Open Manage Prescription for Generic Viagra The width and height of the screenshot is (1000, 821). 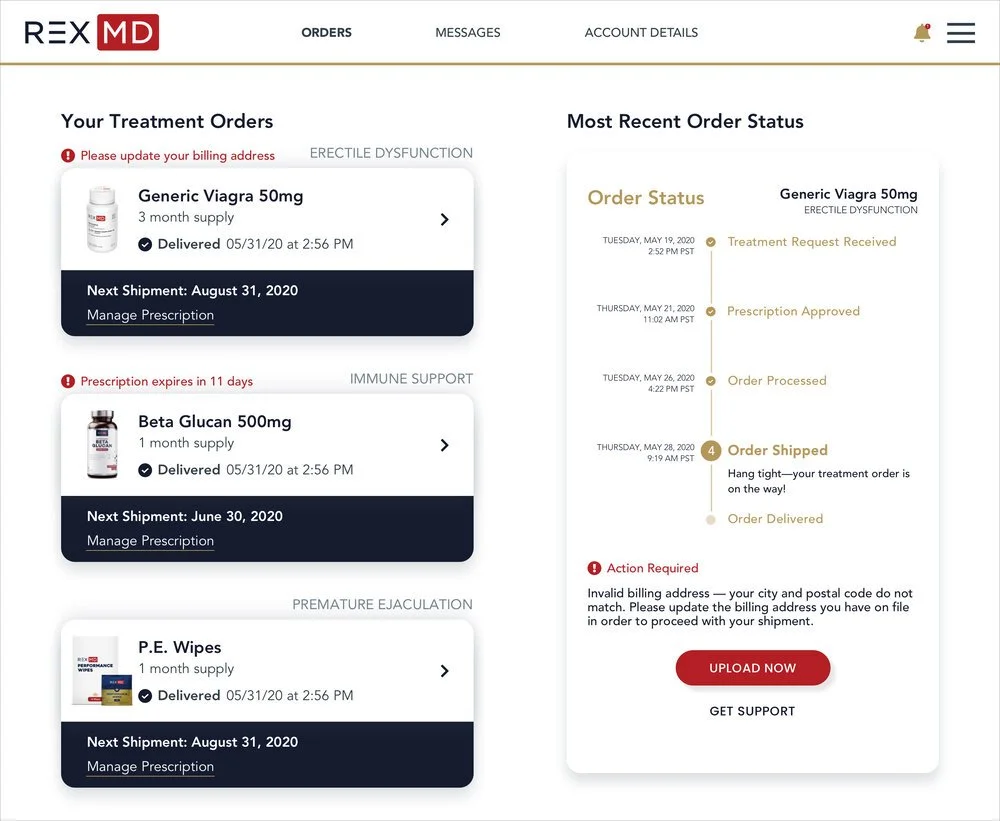[151, 315]
